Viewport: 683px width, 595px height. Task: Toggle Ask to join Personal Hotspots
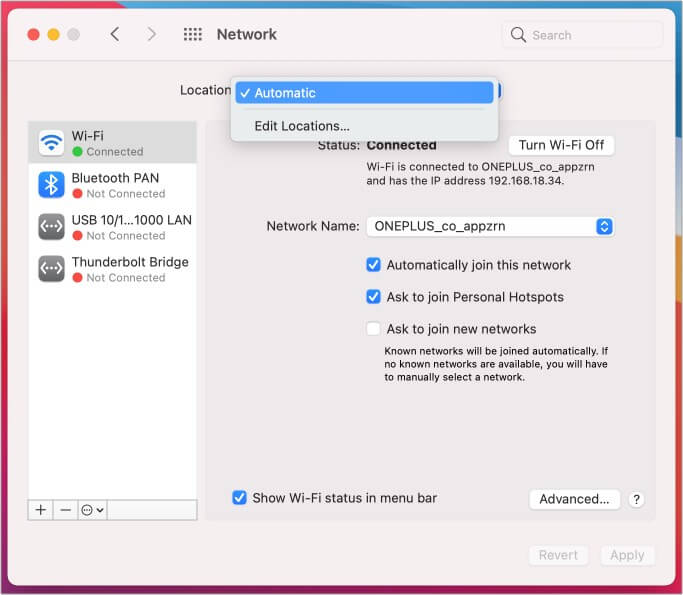373,297
